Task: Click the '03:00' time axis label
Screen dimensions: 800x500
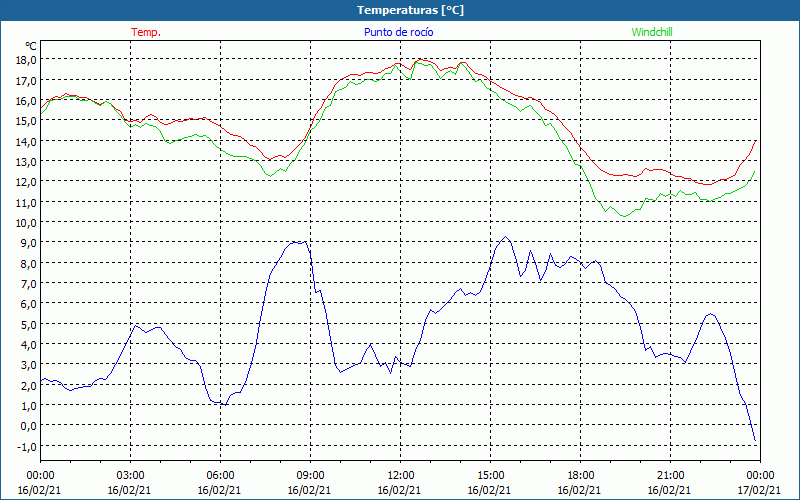Action: click(130, 476)
